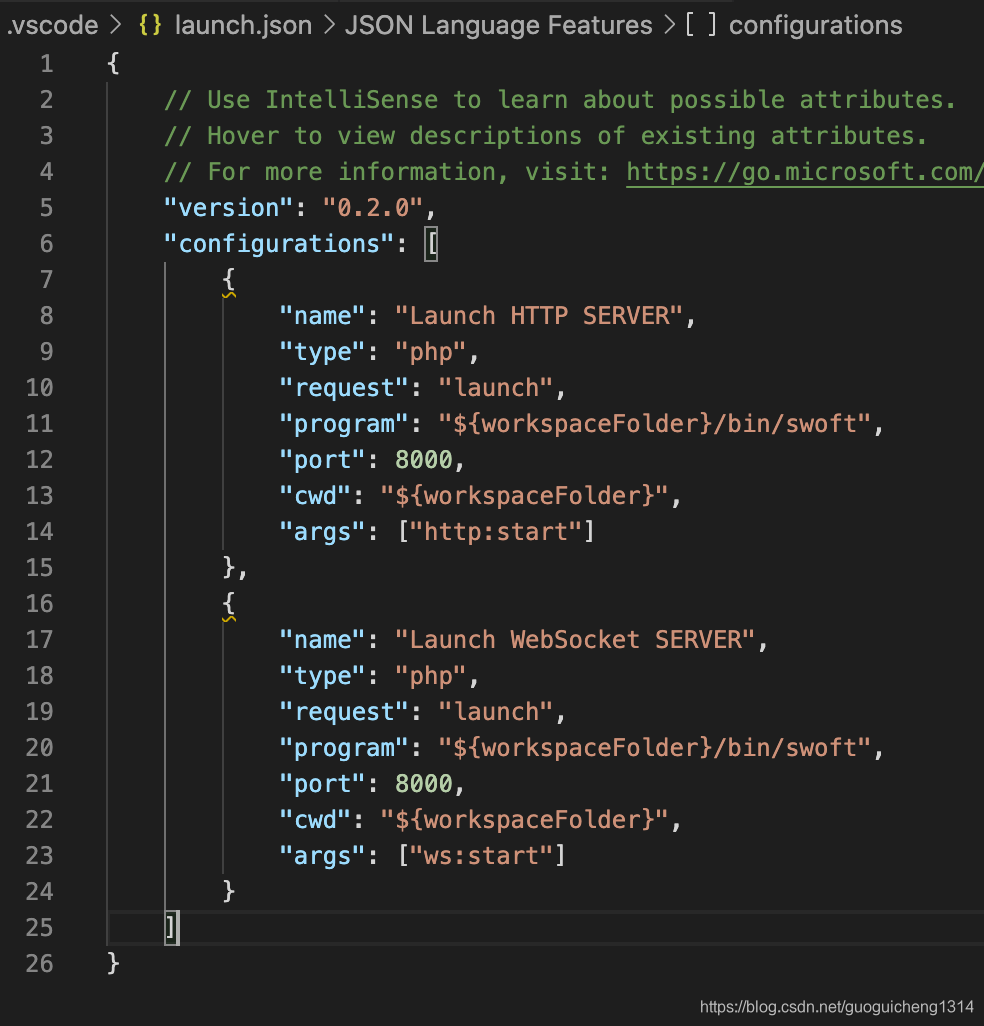
Task: Click the highlighted bracket on line 6
Action: 431,243
